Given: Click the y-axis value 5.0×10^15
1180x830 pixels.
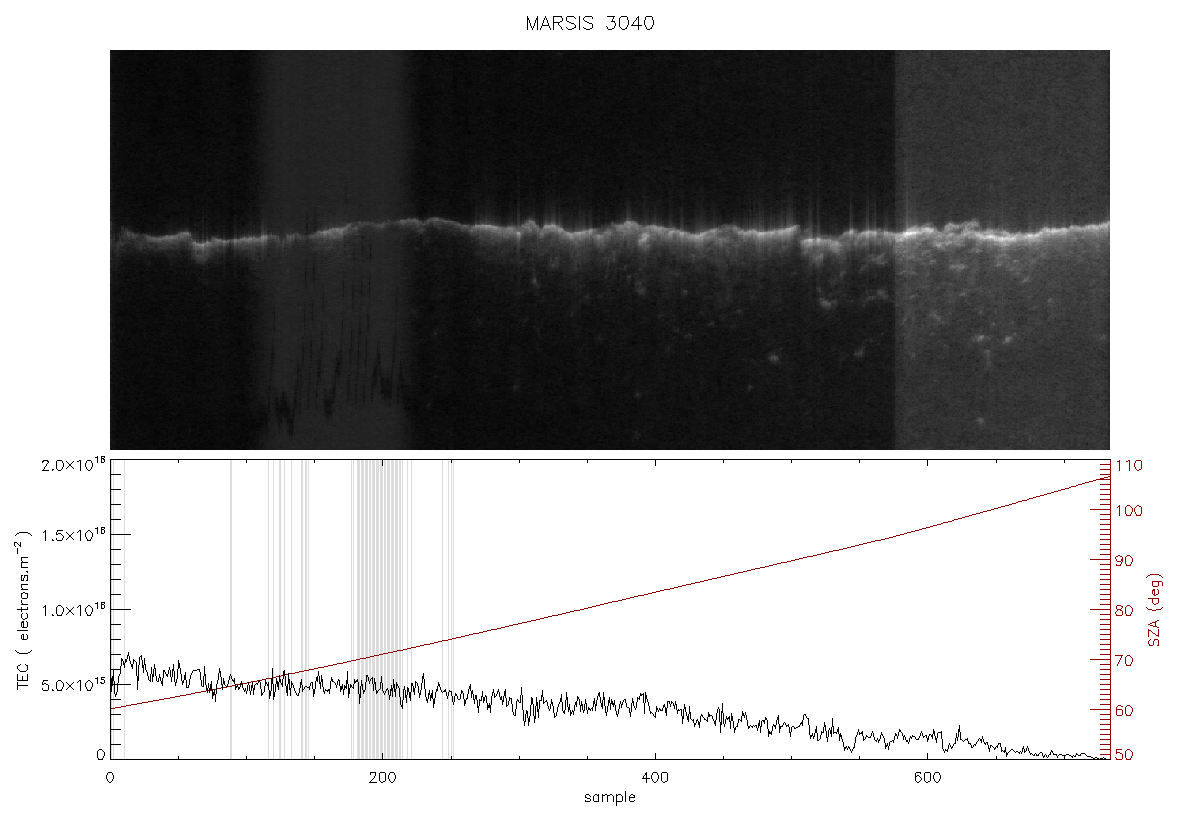Looking at the screenshot, I should [x=73, y=686].
